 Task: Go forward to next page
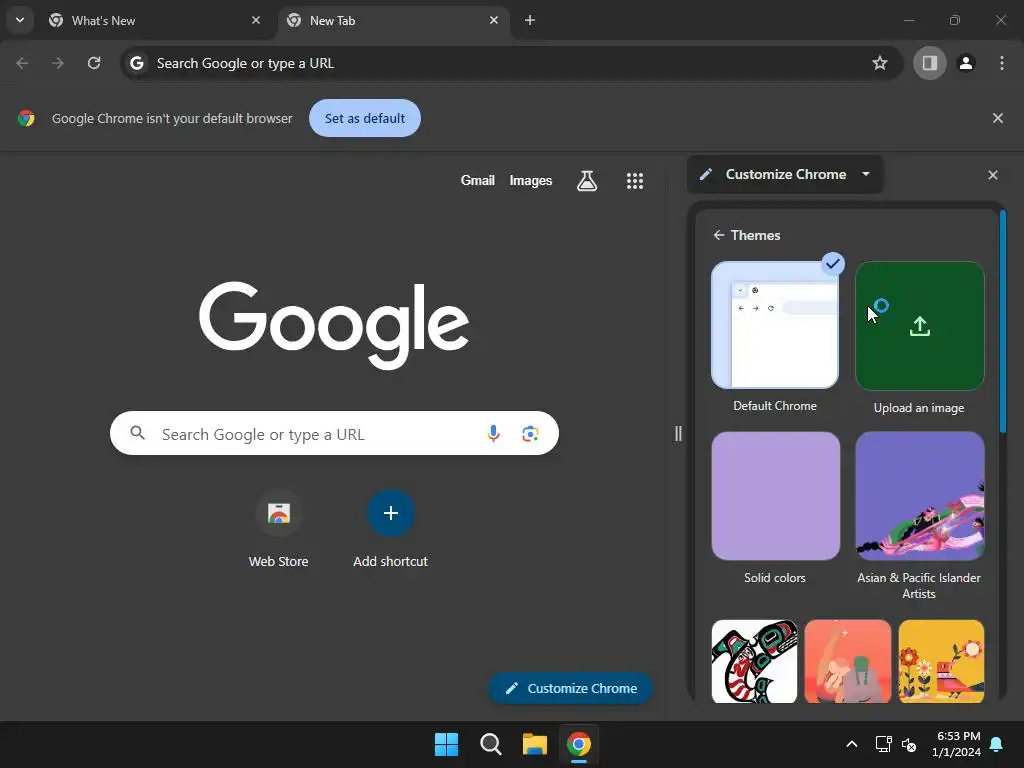coord(58,63)
